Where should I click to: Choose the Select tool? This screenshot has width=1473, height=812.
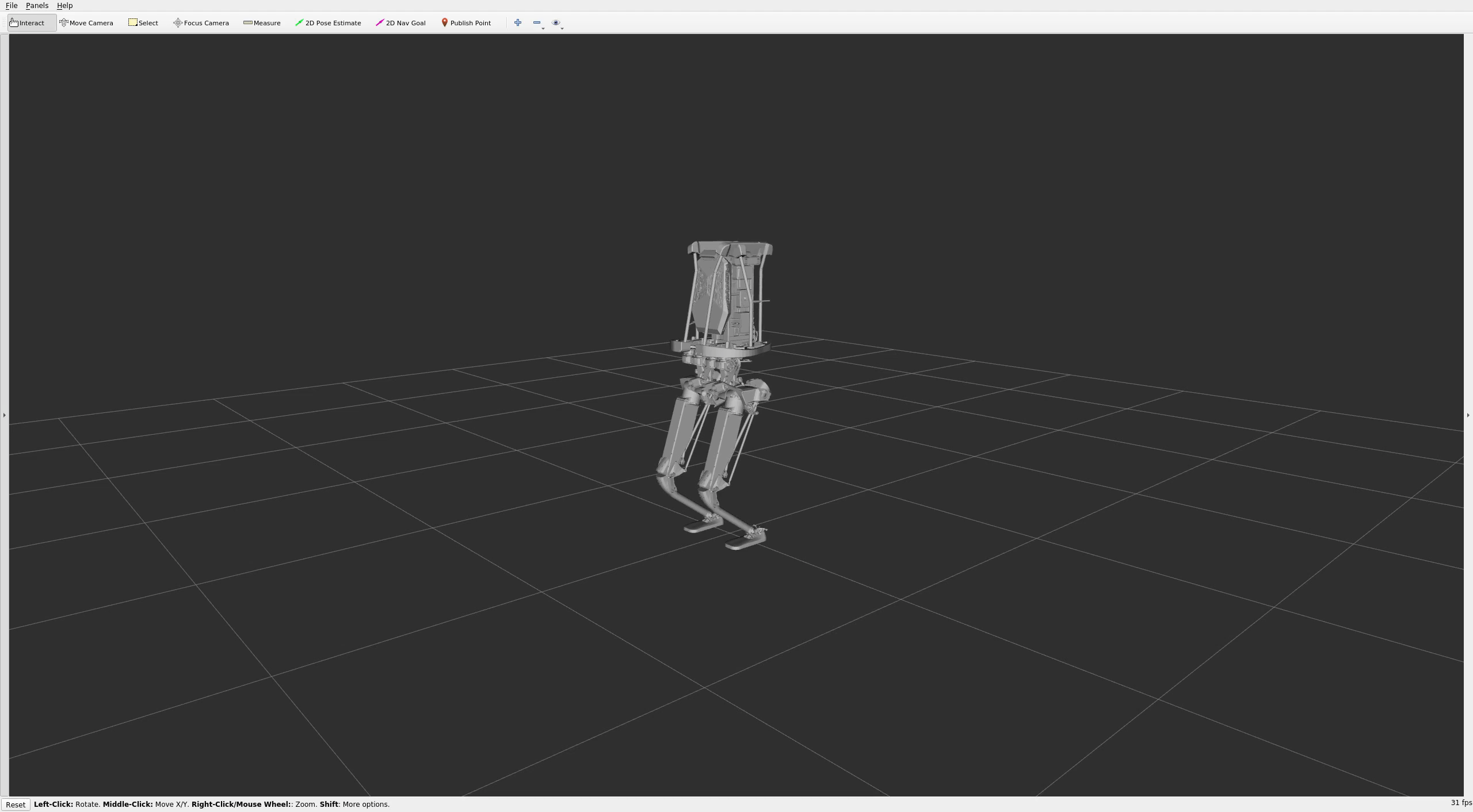143,23
